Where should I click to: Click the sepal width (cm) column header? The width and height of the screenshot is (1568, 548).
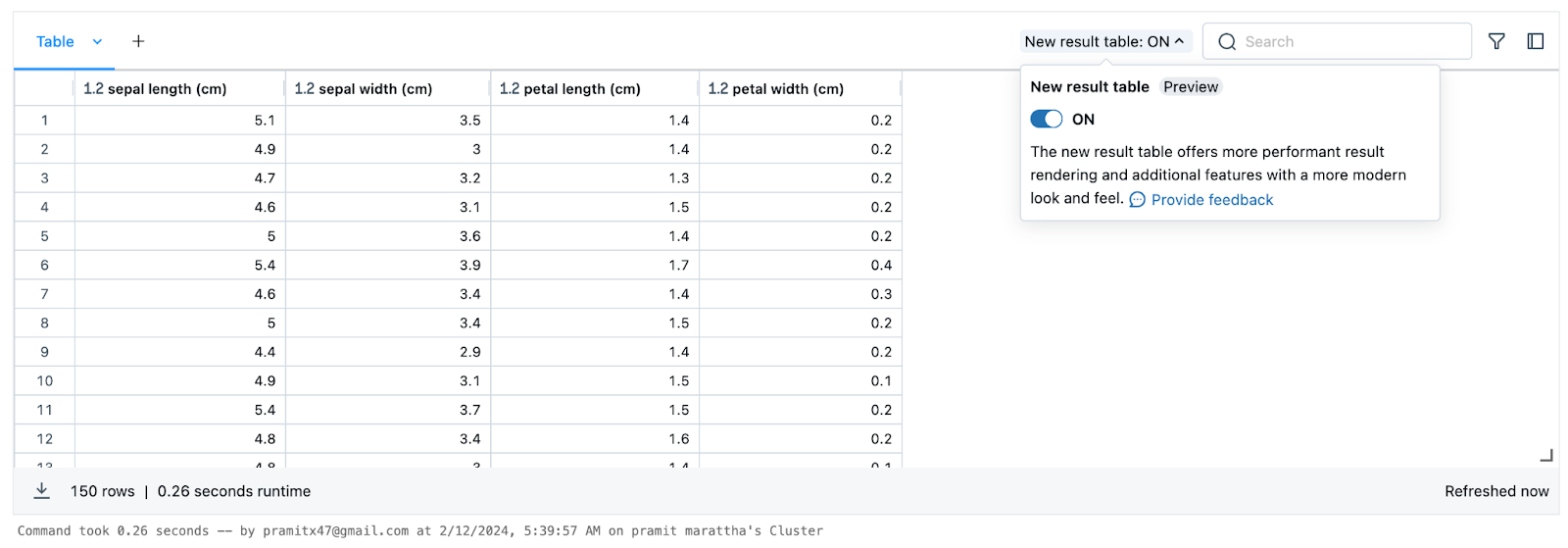pos(388,88)
